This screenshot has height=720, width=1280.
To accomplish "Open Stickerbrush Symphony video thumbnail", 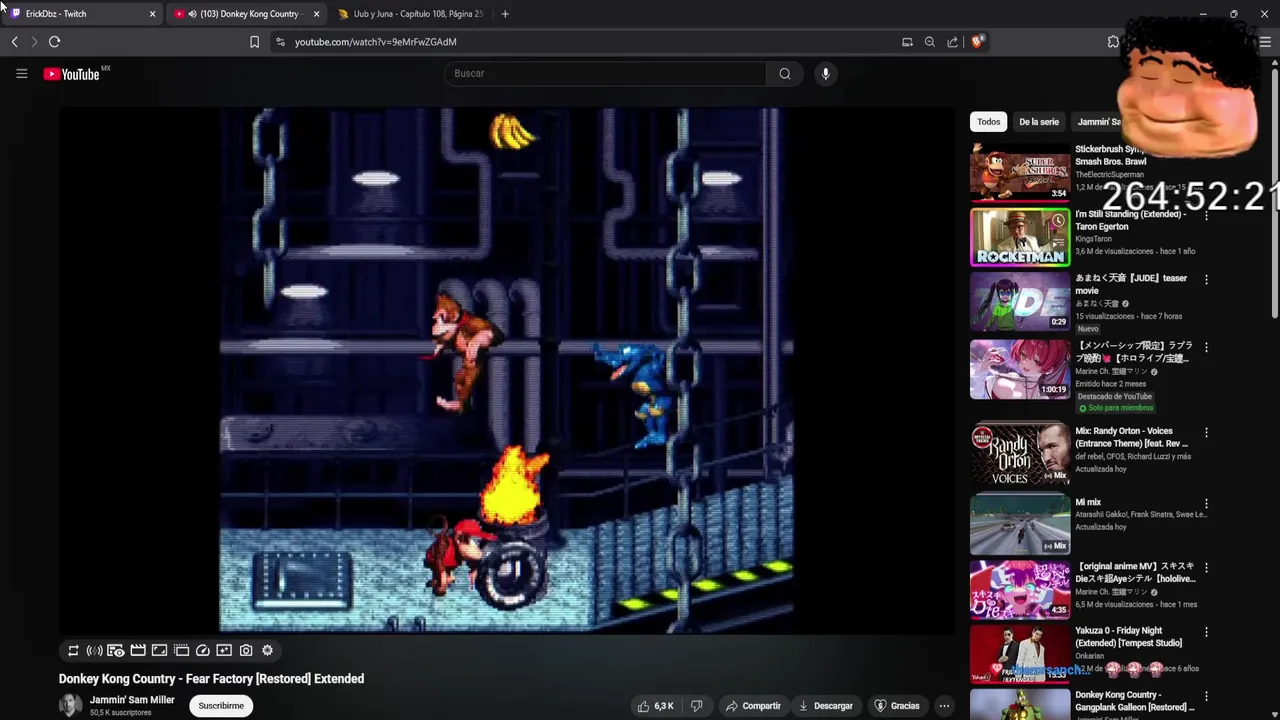I will [x=1019, y=172].
